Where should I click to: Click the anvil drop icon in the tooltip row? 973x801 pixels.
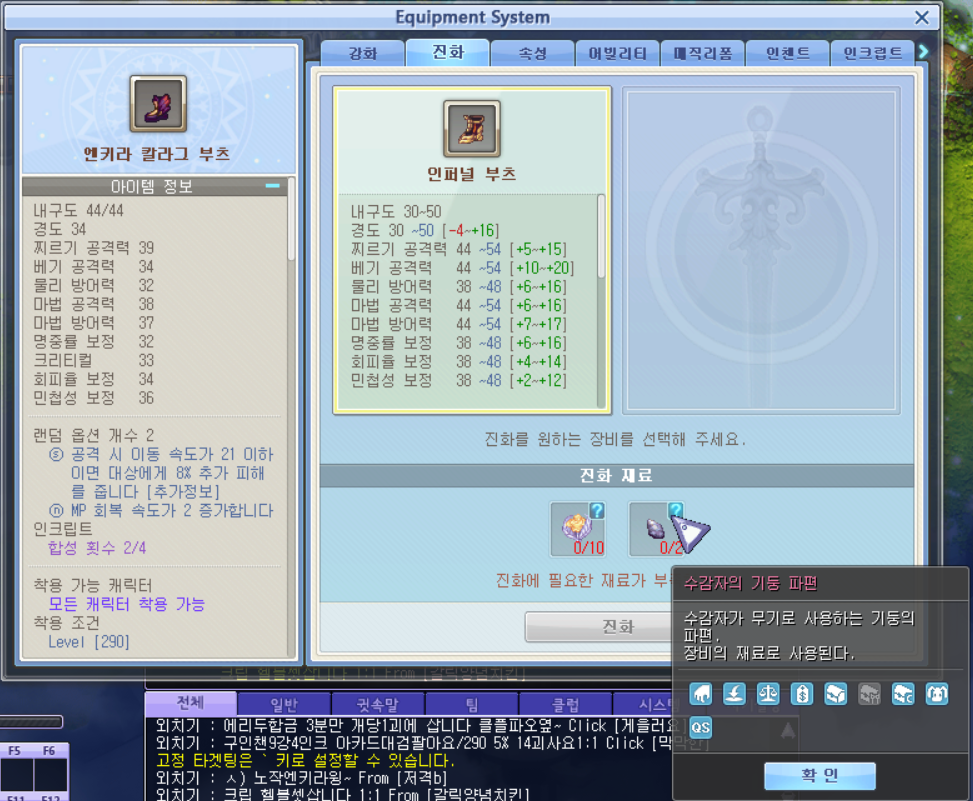coord(734,692)
